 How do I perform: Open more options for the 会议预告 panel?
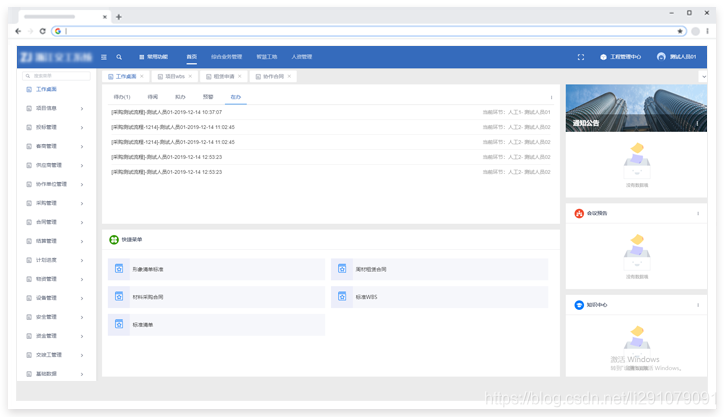pyautogui.click(x=698, y=213)
